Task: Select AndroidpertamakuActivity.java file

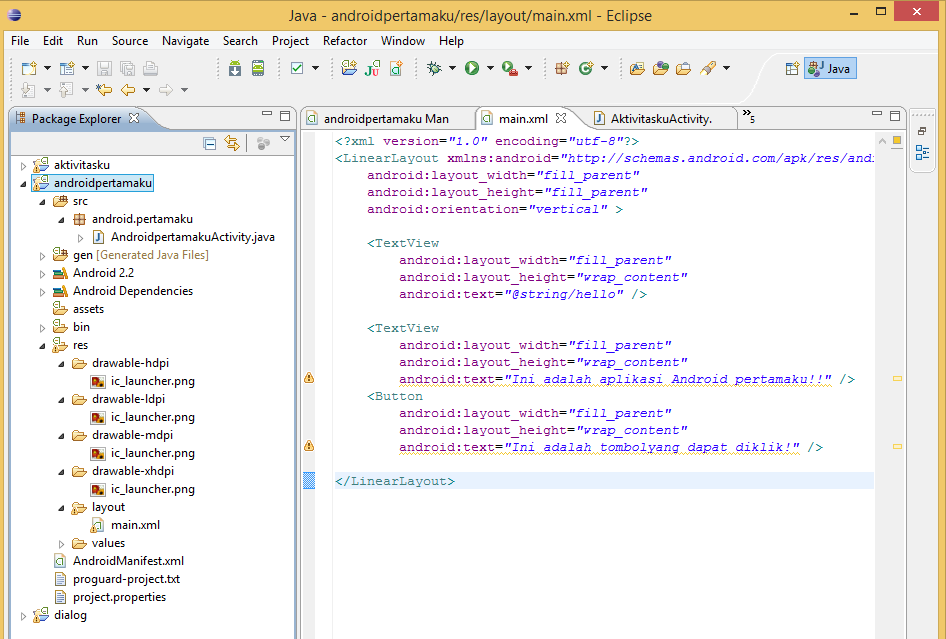Action: [192, 237]
